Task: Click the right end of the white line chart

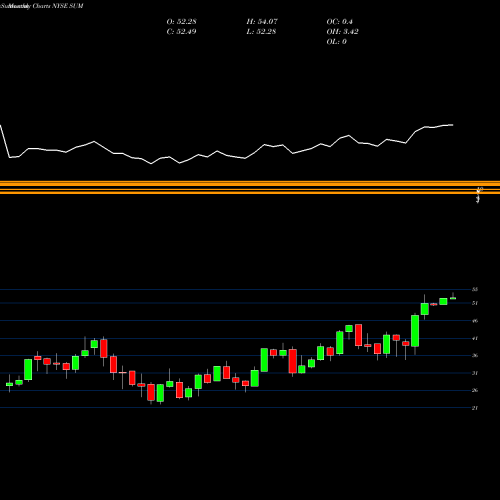Action: coord(453,125)
